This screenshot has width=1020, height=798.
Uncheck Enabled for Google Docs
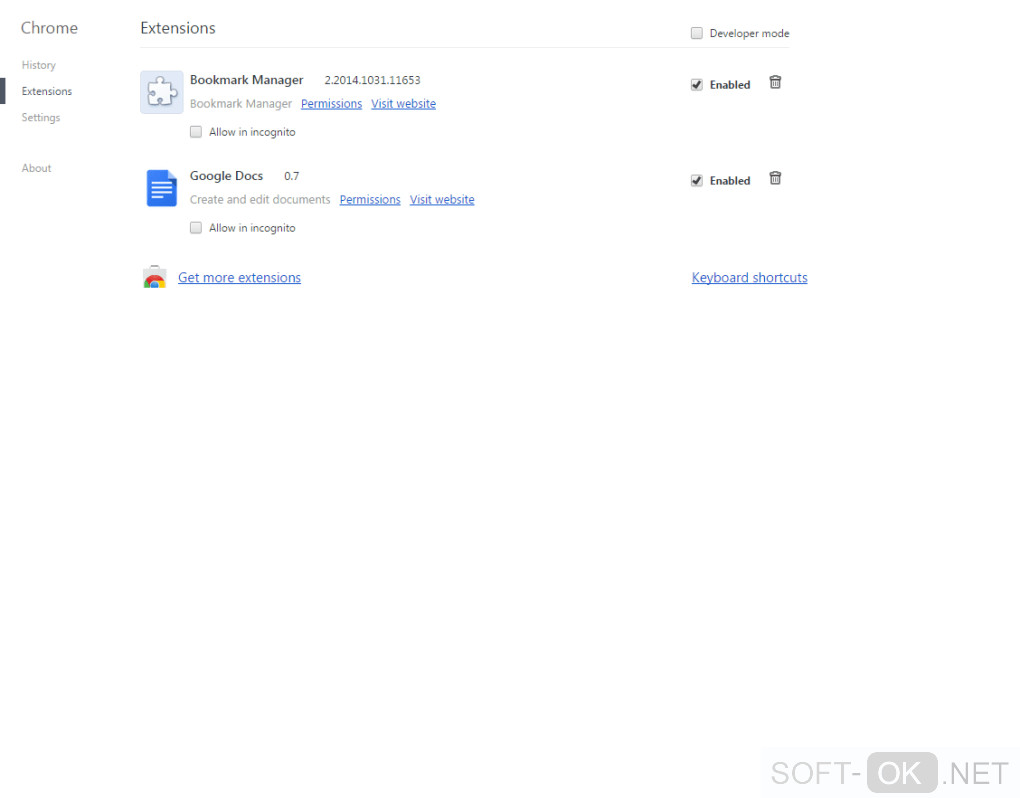[697, 181]
